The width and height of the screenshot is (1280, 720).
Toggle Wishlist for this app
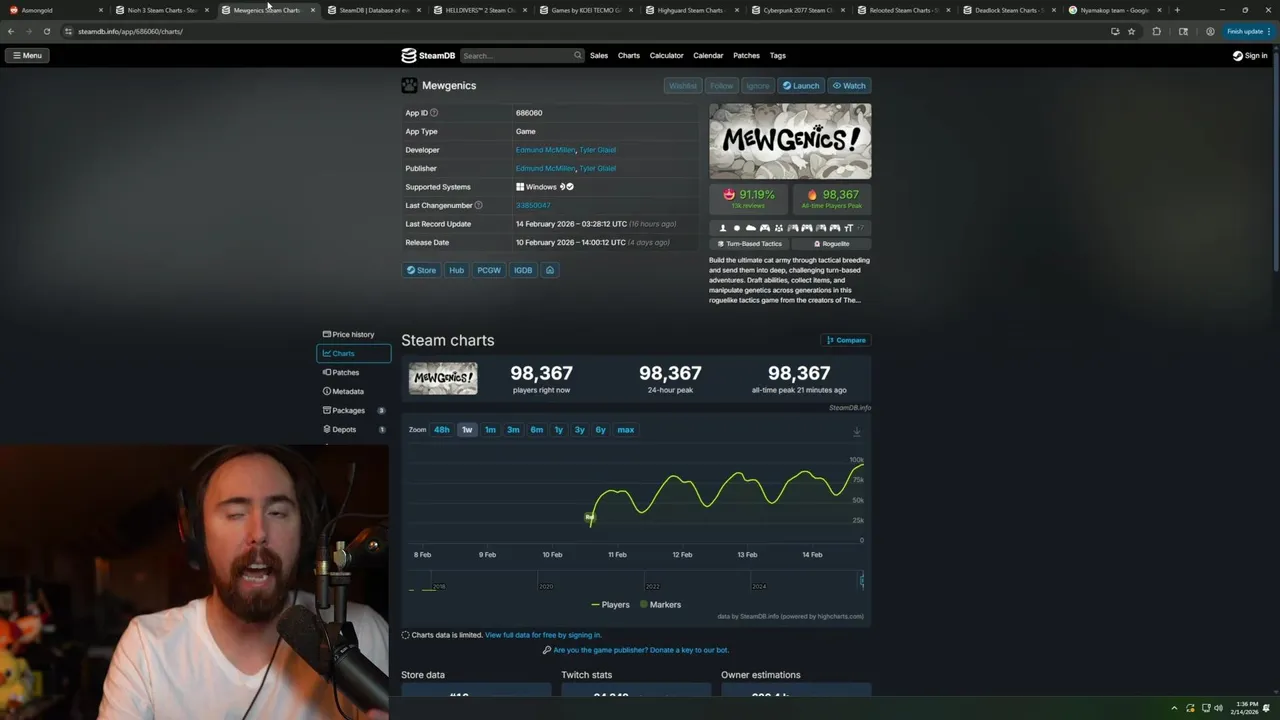(x=683, y=86)
